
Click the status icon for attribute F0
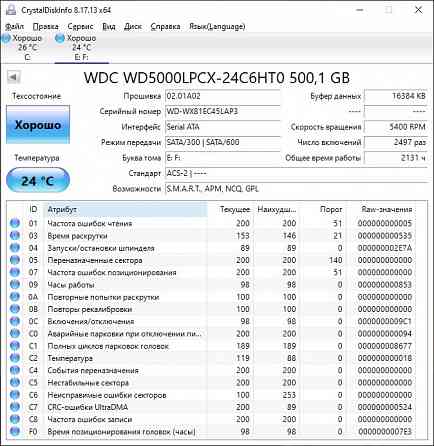(15, 432)
